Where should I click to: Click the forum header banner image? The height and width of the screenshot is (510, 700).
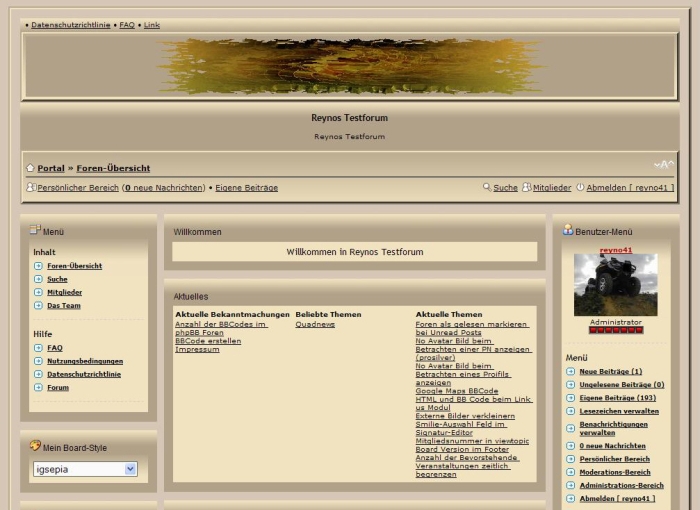coord(349,66)
